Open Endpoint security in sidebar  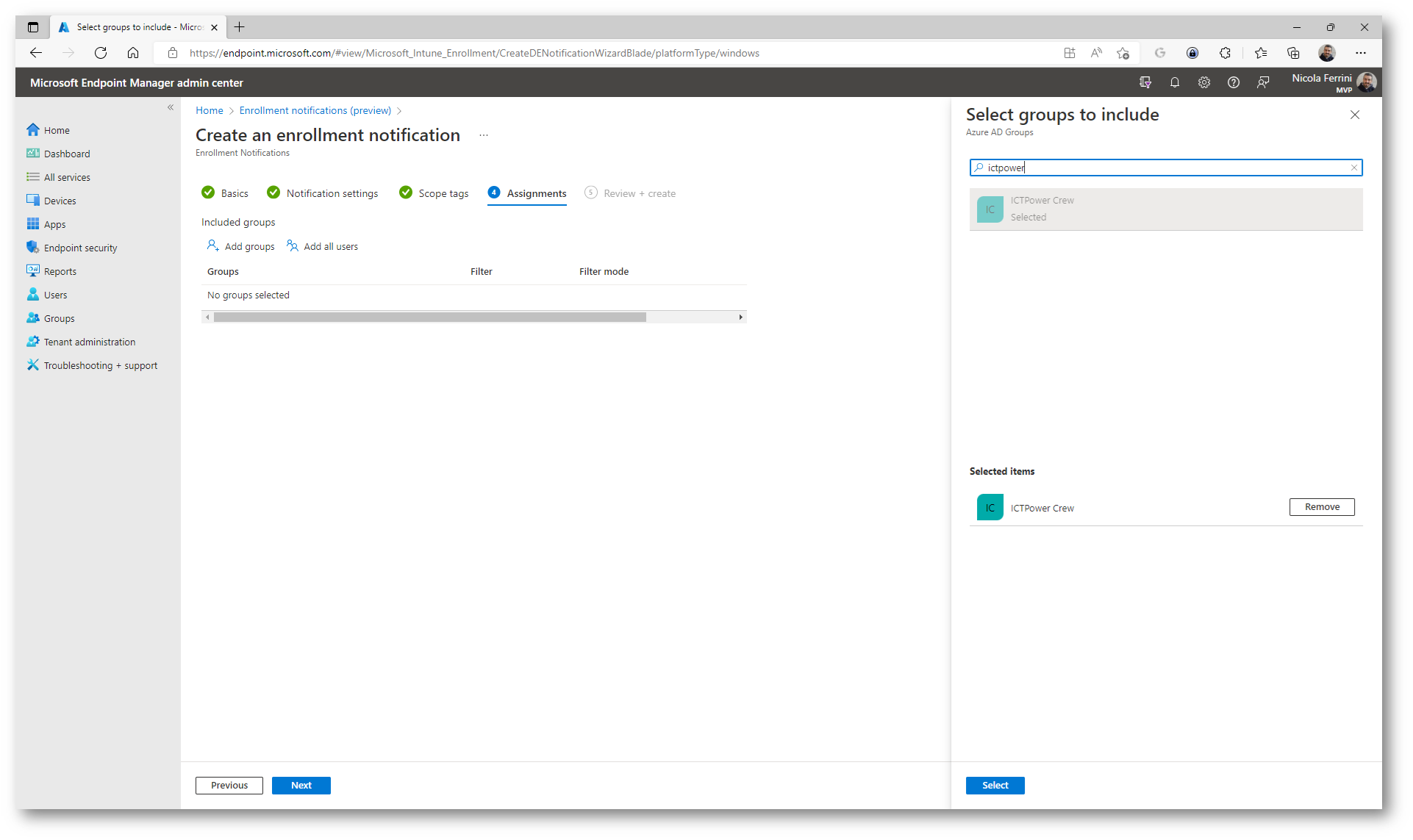coord(80,248)
